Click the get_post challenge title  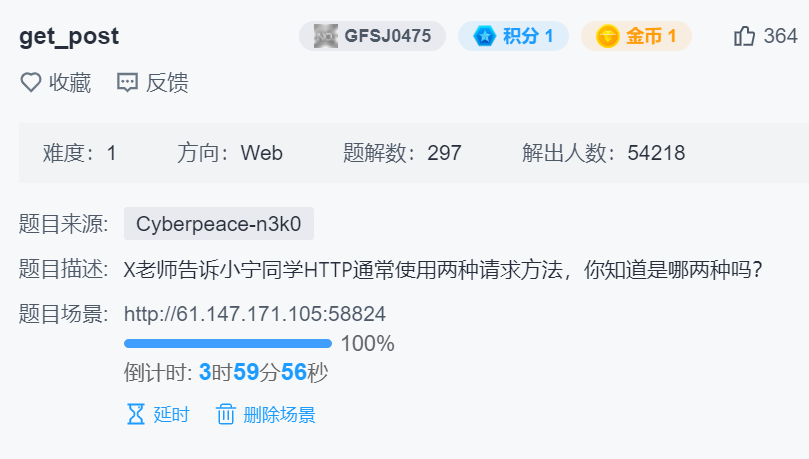coord(69,36)
